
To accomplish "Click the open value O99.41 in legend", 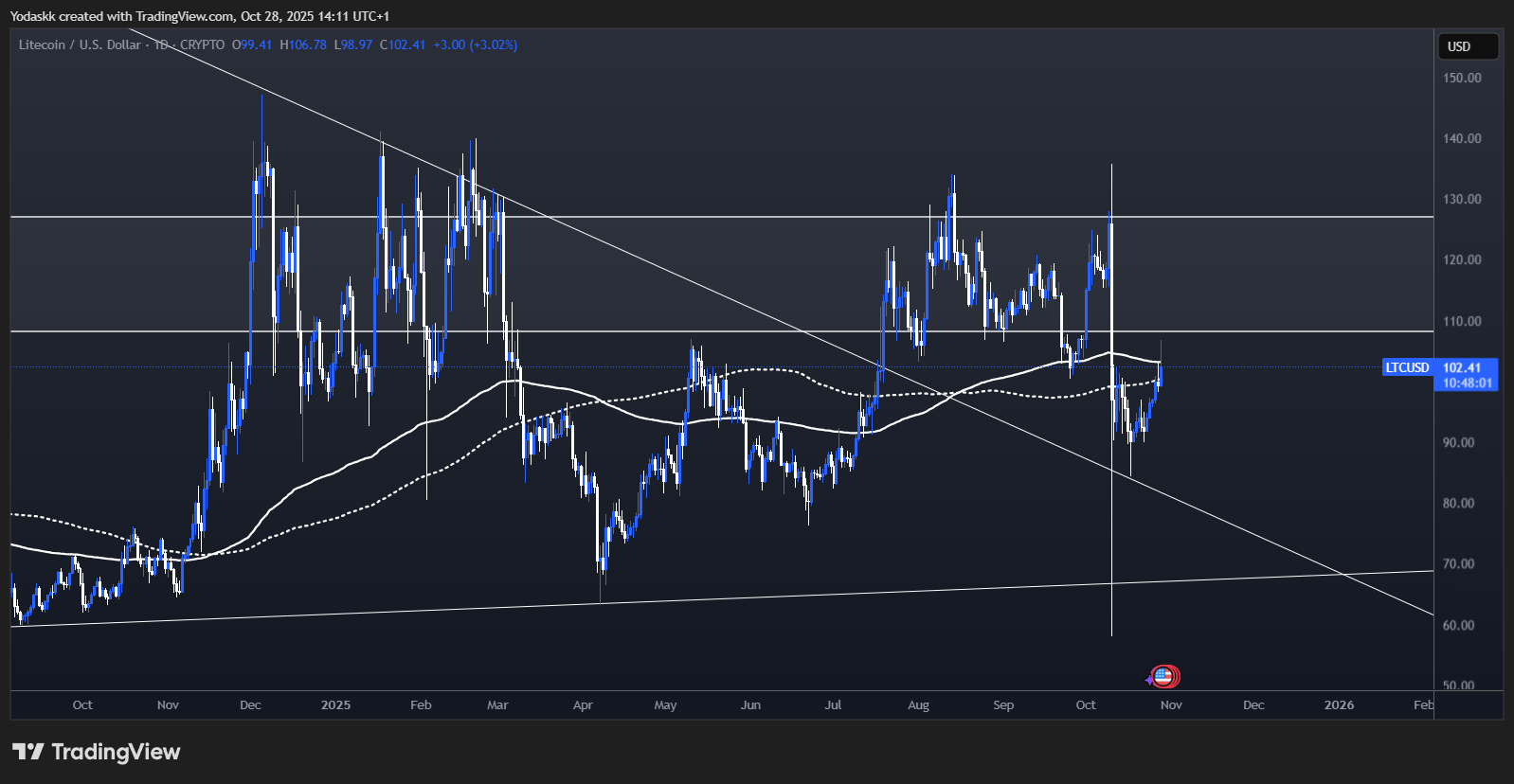I will point(252,45).
